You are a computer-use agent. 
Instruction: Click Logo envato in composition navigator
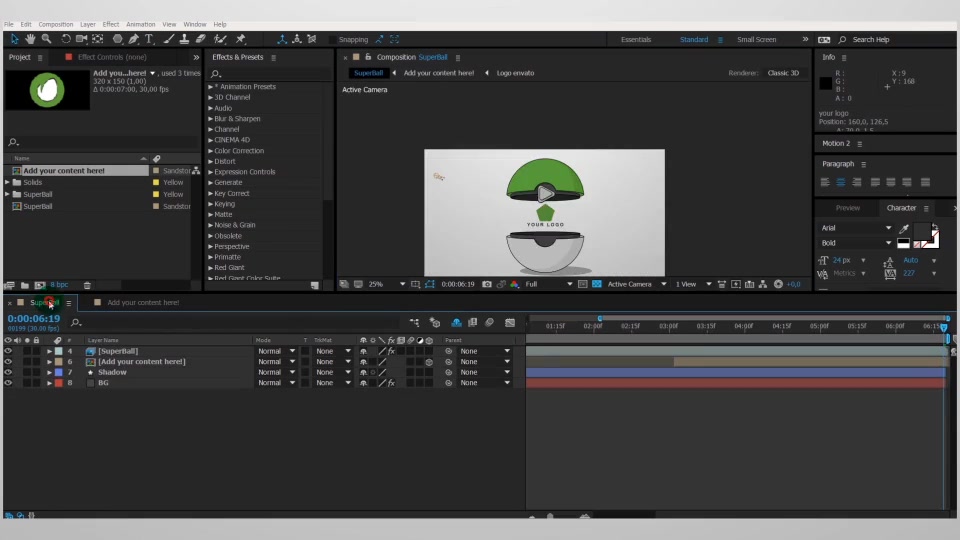click(515, 73)
